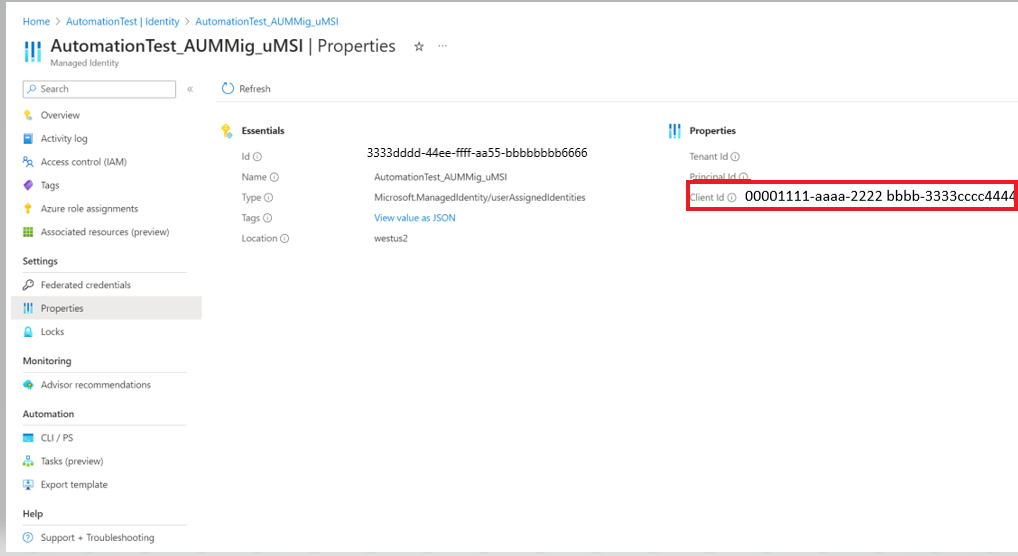The height and width of the screenshot is (556, 1018).
Task: Click the Azure role assignments key icon
Action: pos(28,208)
